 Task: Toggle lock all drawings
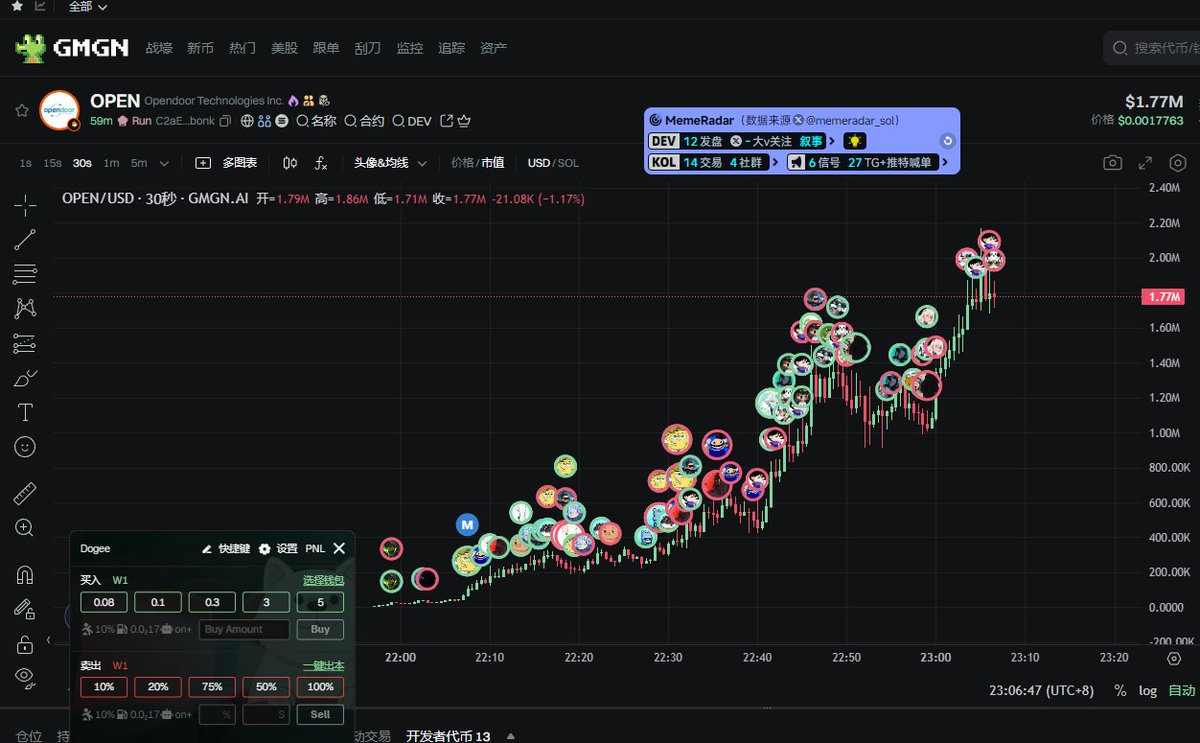(25, 643)
